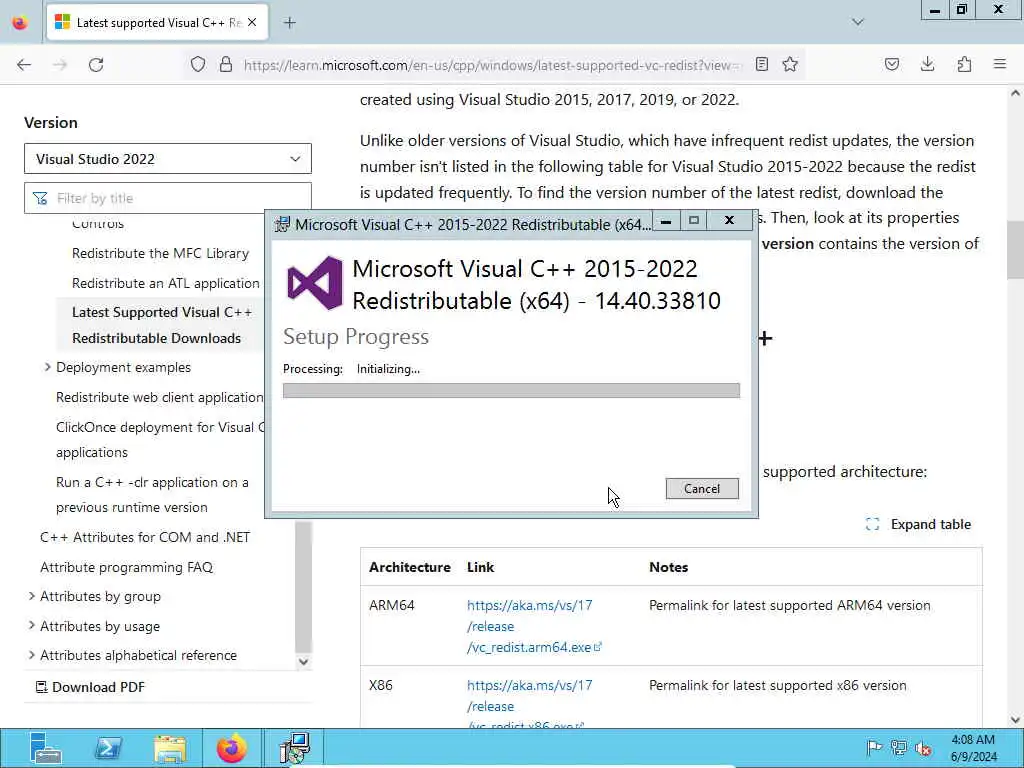1024x768 pixels.
Task: Select Latest Supported Visual C++ Redistributable Downloads
Action: 162,325
